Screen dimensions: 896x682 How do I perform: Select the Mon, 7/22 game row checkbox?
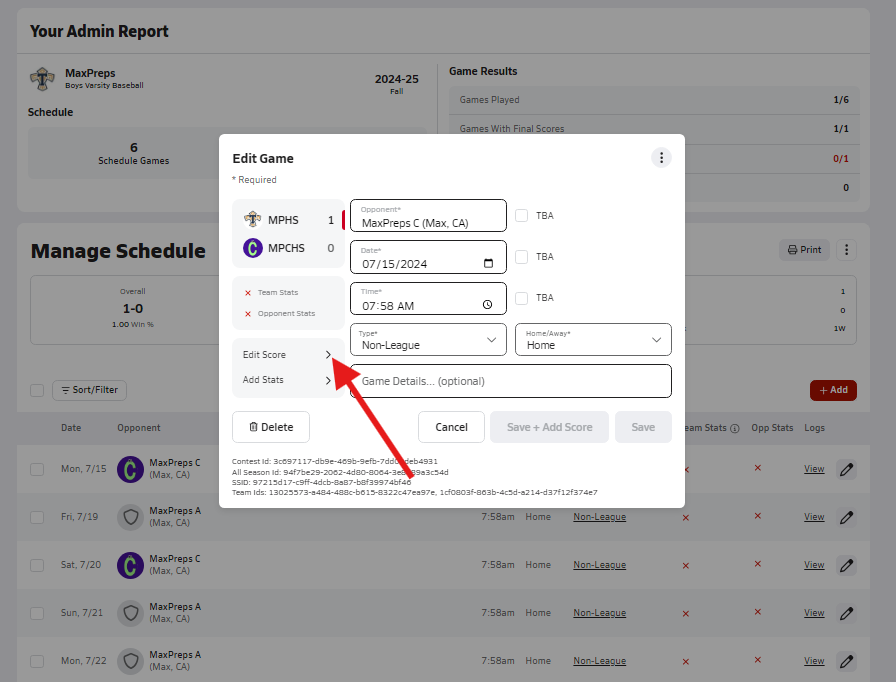click(37, 661)
